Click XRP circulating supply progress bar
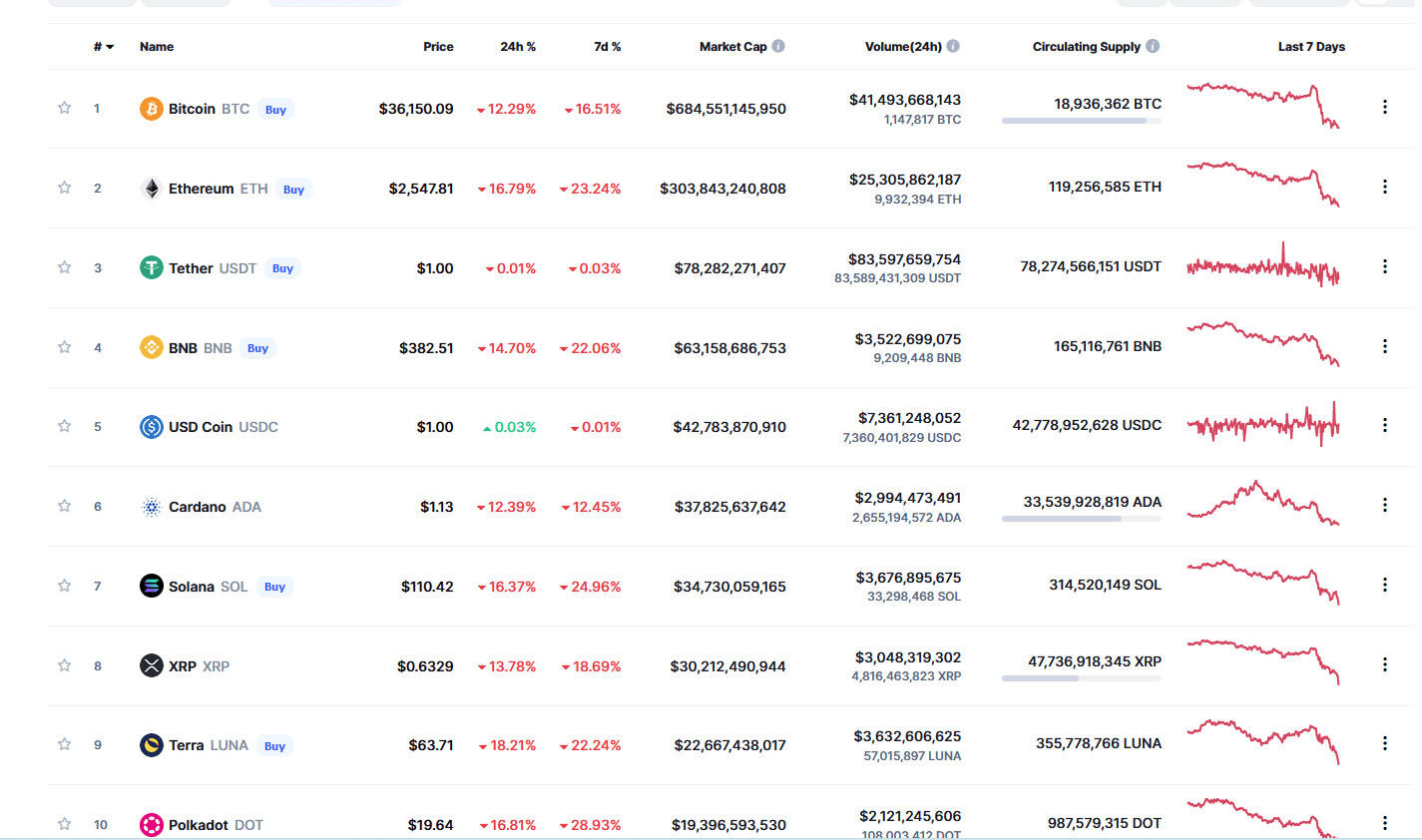 [x=1082, y=678]
